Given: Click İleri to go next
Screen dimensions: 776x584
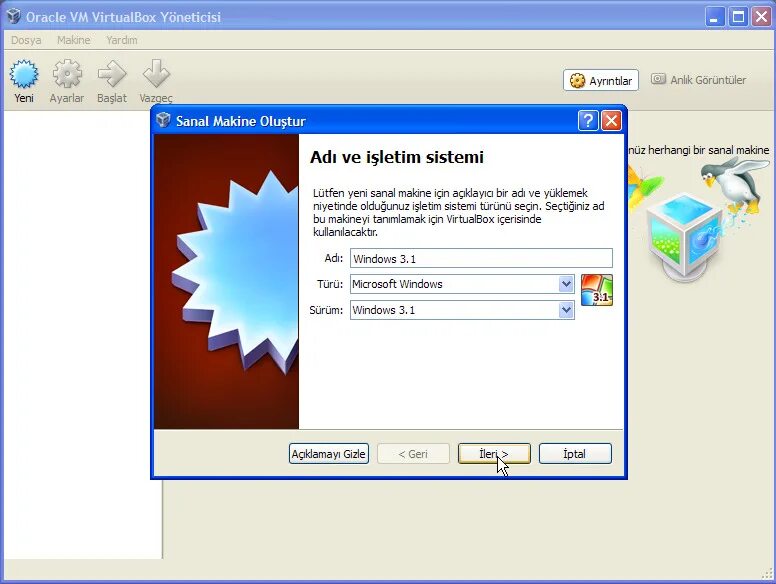Looking at the screenshot, I should pyautogui.click(x=494, y=454).
